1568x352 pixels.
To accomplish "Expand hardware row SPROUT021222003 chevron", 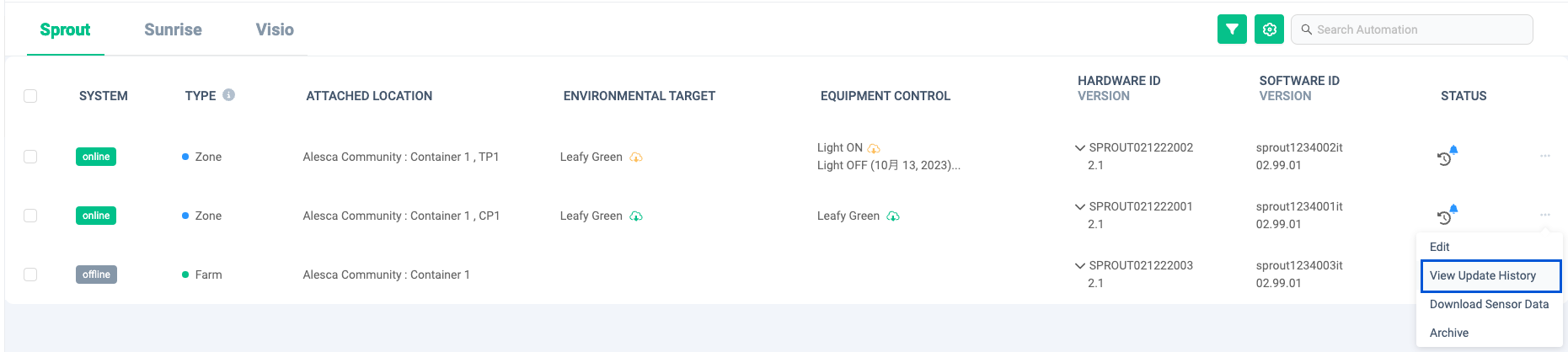I will point(1080,266).
